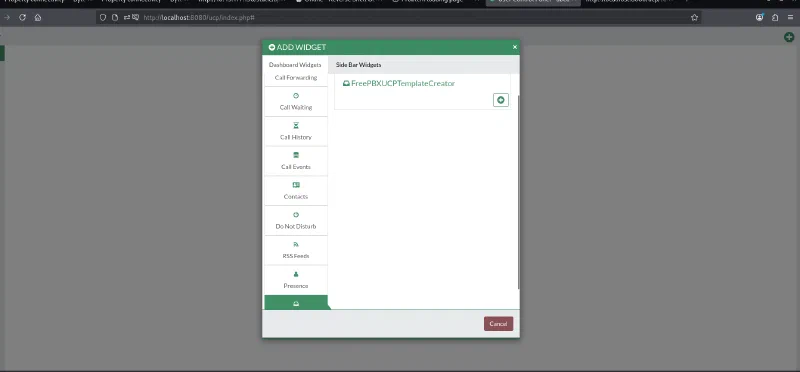Select Call Waiting widget category

tap(295, 102)
